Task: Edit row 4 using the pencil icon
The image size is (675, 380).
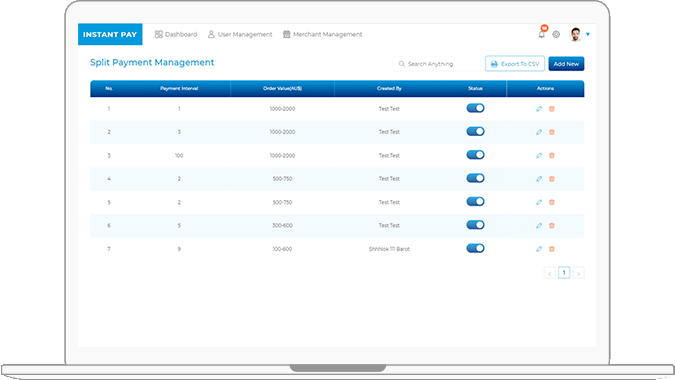Action: coord(539,179)
